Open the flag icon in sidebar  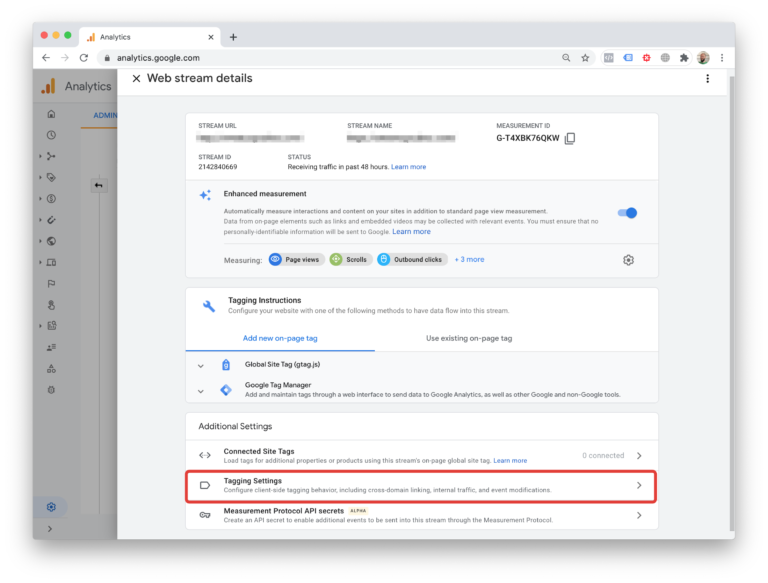click(x=51, y=284)
